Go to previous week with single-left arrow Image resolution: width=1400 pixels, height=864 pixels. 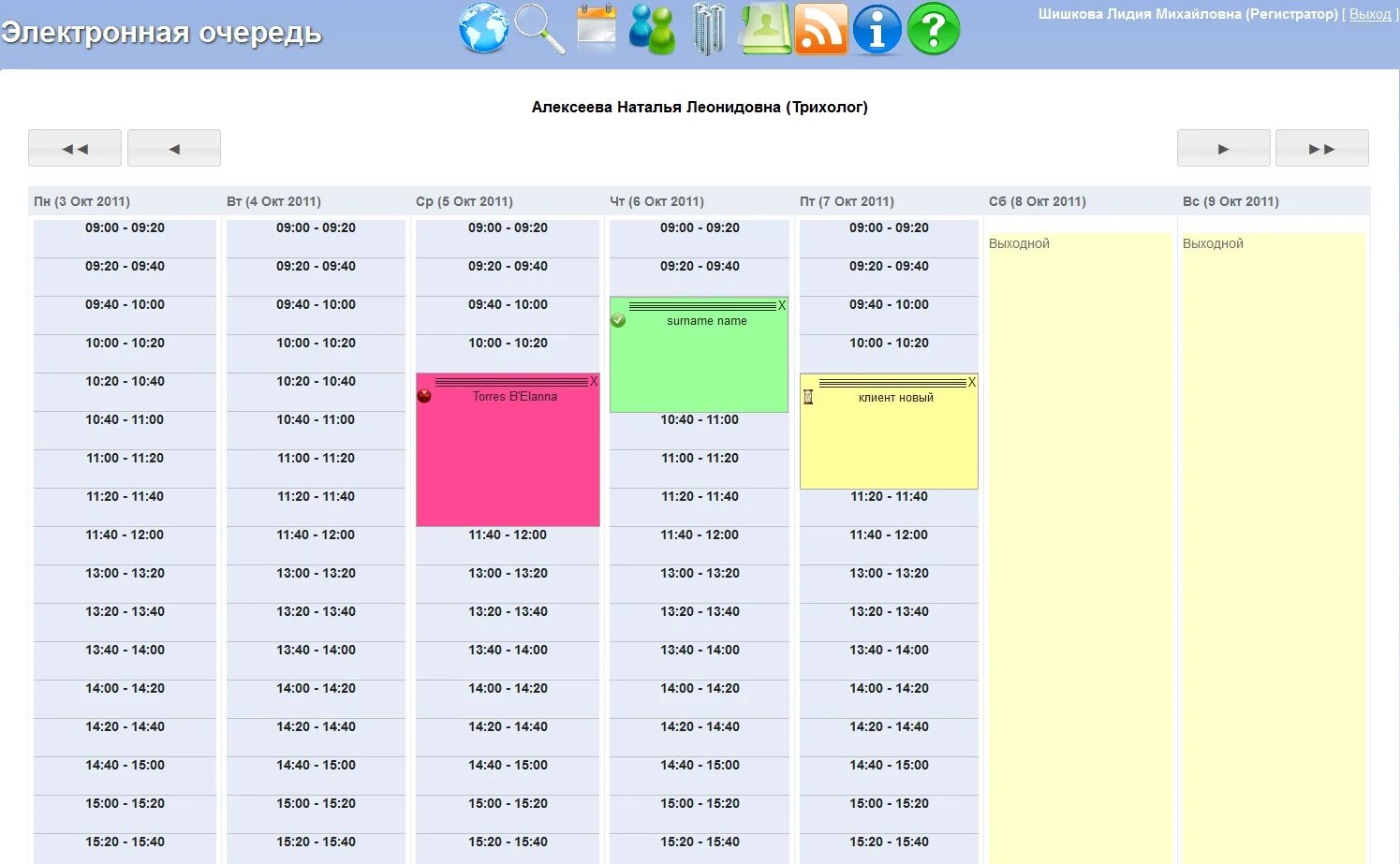pos(174,148)
